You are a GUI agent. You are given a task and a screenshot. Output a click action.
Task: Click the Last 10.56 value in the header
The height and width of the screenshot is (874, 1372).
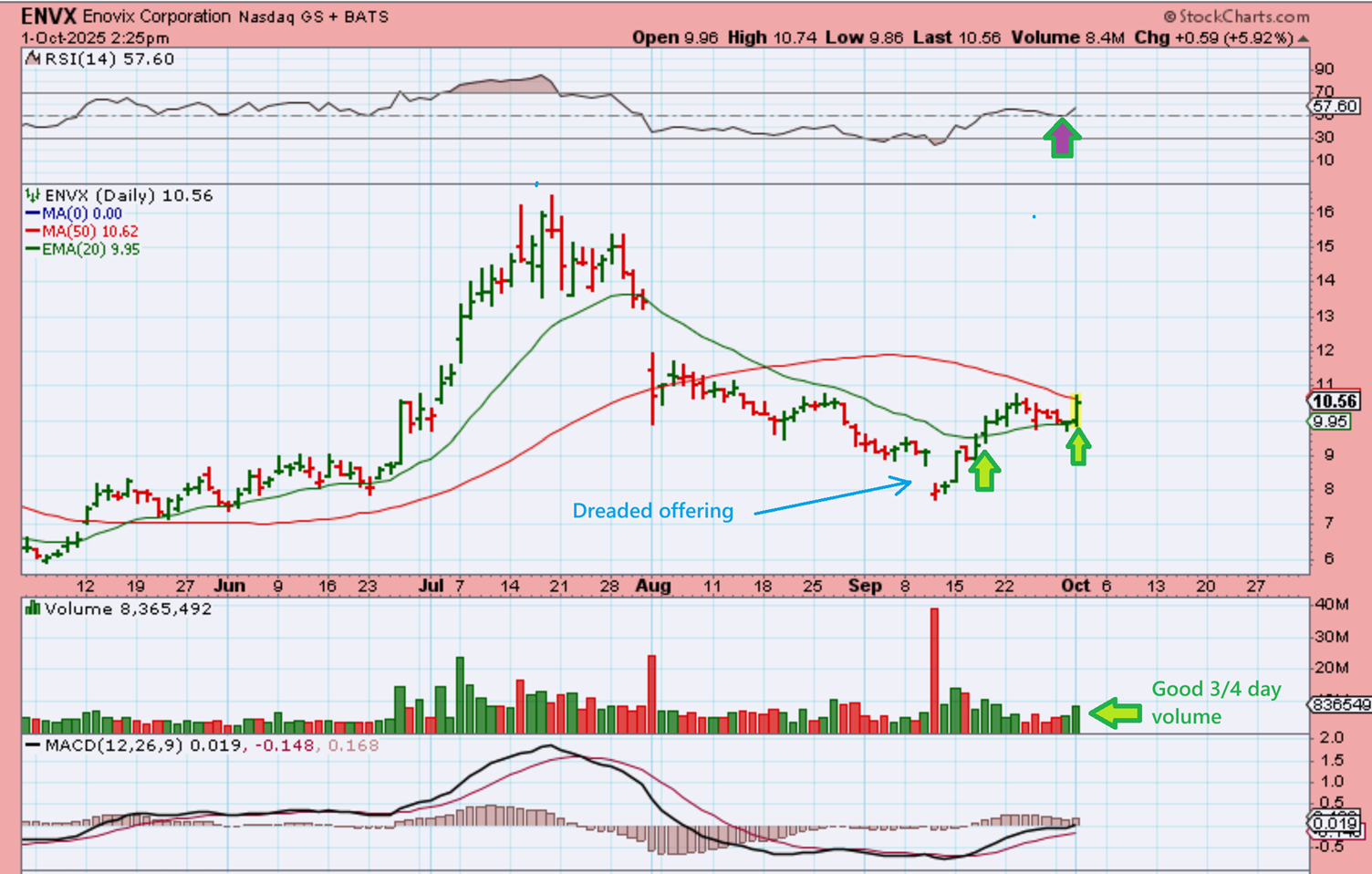[956, 37]
